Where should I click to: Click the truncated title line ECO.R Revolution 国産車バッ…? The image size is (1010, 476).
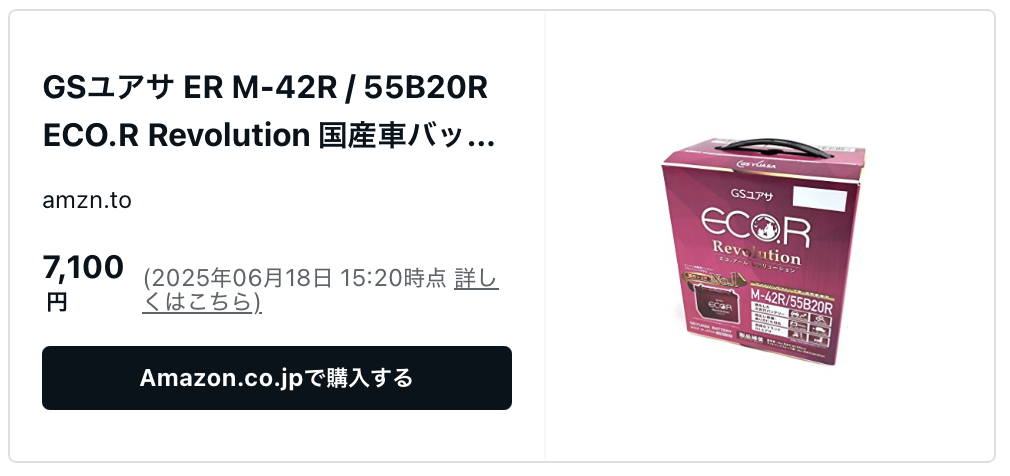[x=269, y=135]
